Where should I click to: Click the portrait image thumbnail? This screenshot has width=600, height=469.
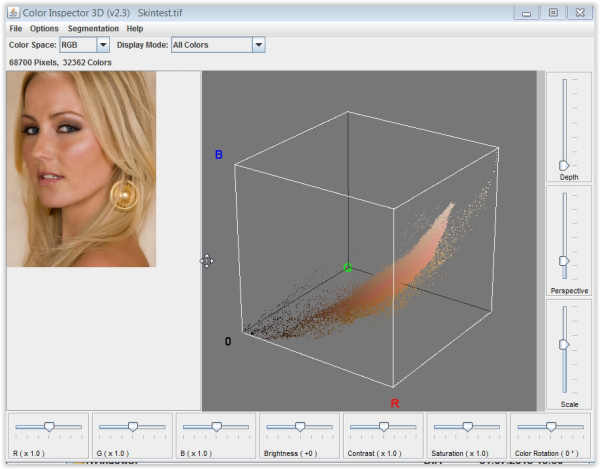point(81,169)
